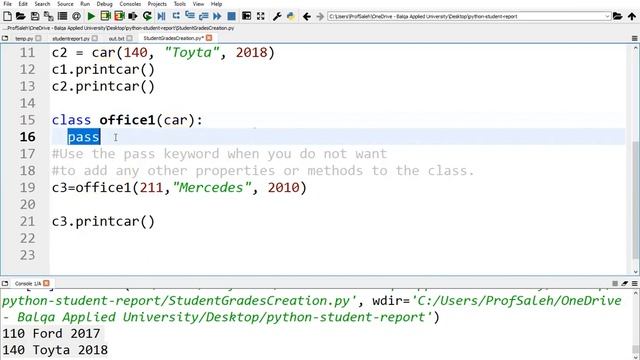Change to the parent directory
This screenshot has height=360, width=640.
tap(632, 16)
